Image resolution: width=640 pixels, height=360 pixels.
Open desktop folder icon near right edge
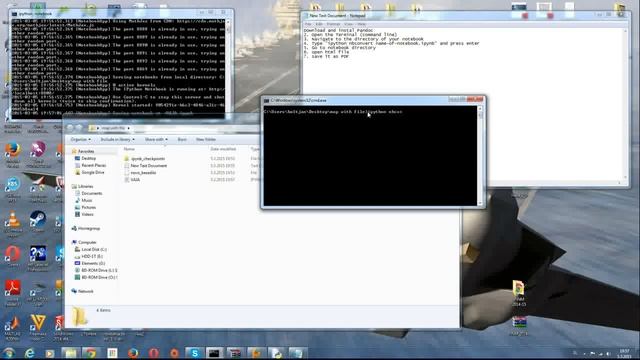point(518,292)
